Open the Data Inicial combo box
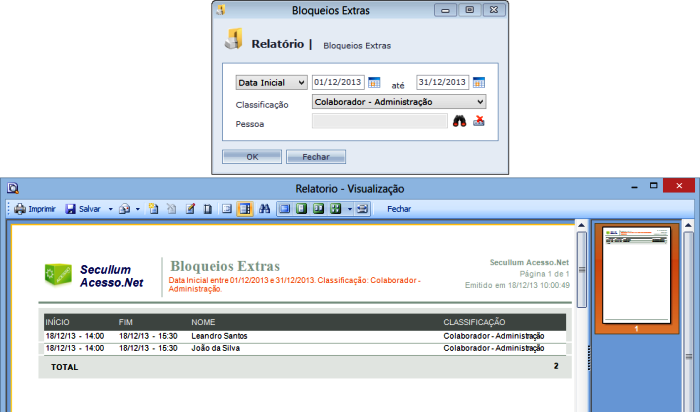This screenshot has height=412, width=700. (x=271, y=83)
